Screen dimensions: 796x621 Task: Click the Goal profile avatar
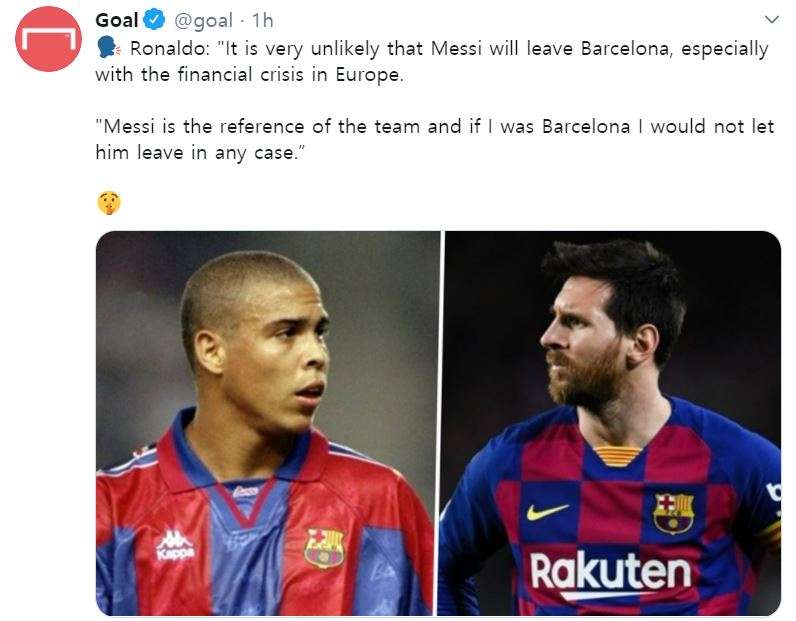(x=48, y=39)
